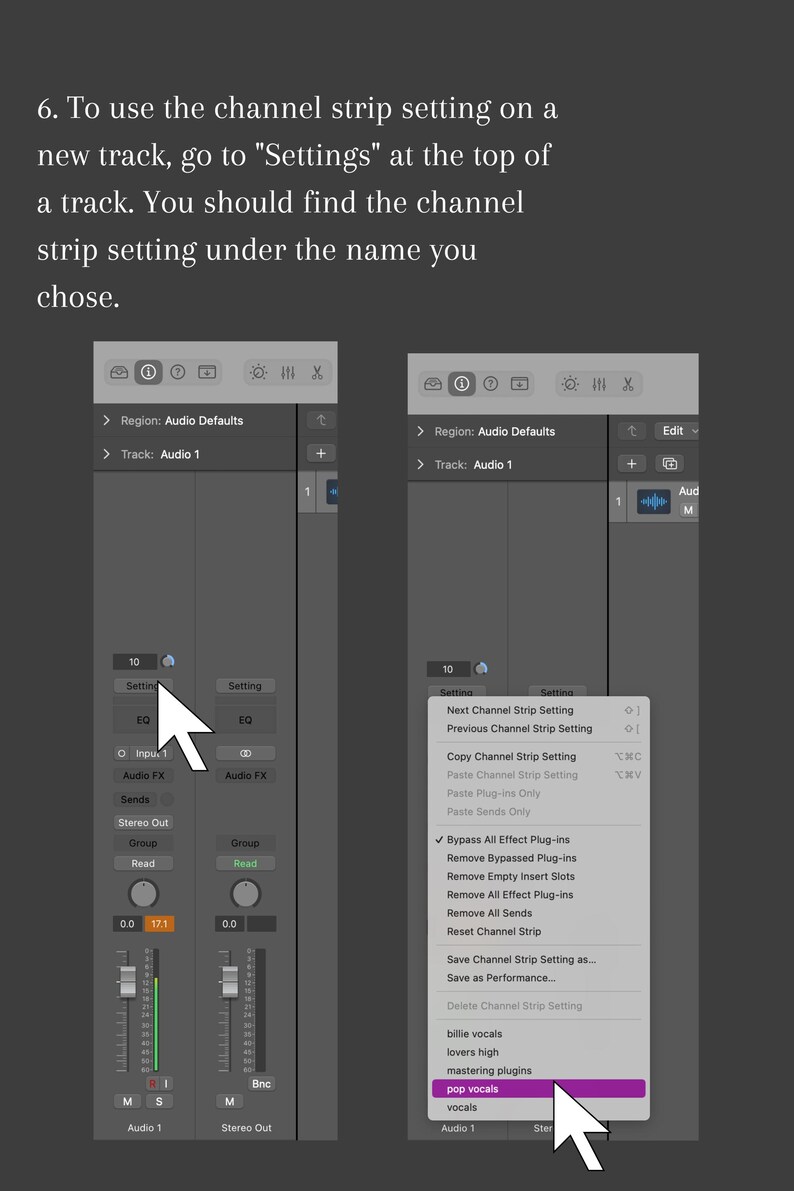Click the Input 1 button
The height and width of the screenshot is (1191, 794).
[150, 753]
